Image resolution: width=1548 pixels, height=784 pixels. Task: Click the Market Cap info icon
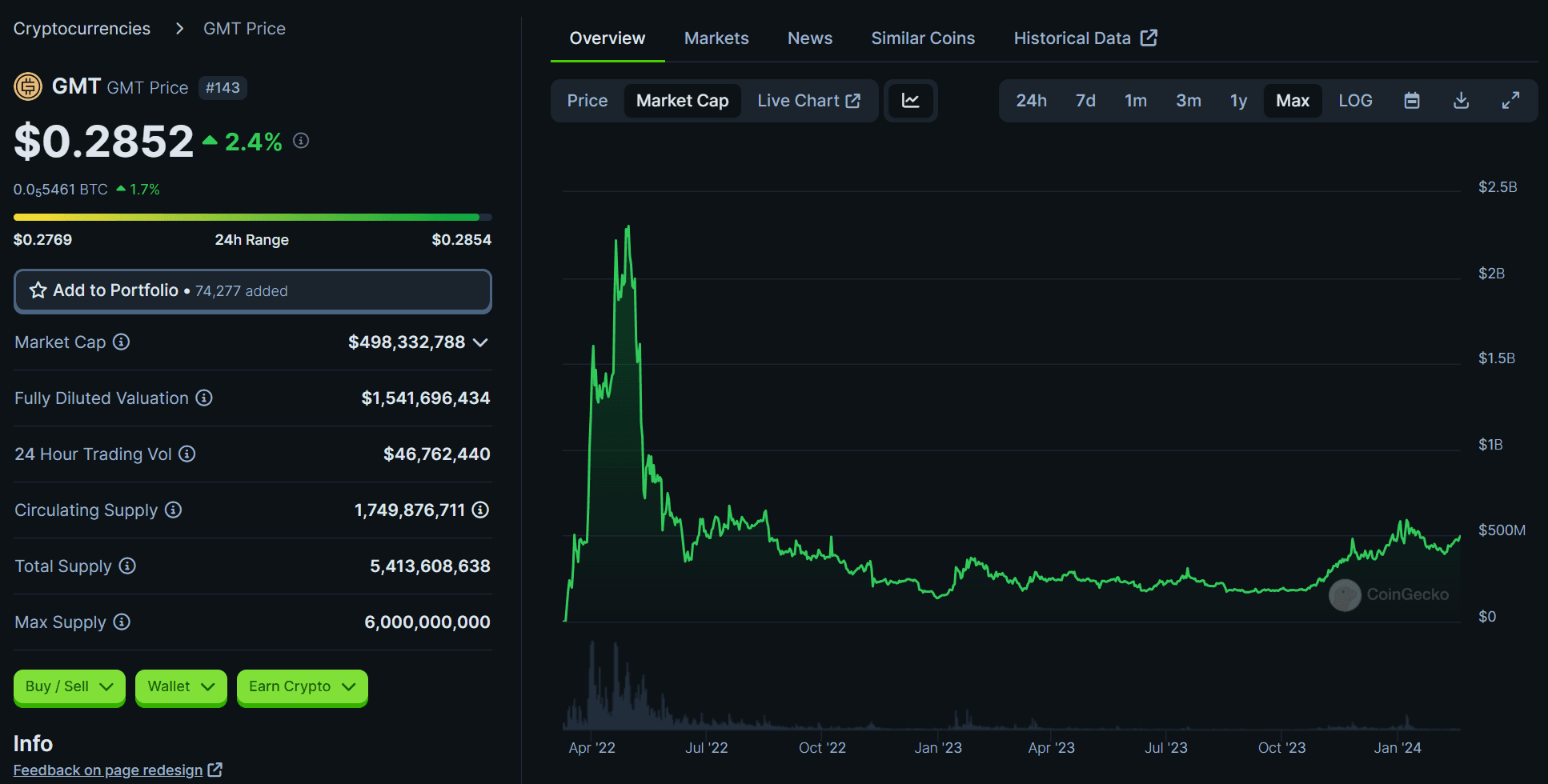[x=121, y=342]
